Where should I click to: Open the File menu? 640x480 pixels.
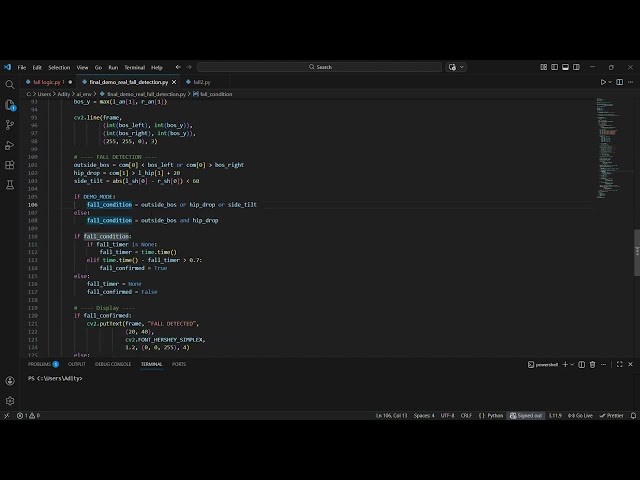coord(22,67)
